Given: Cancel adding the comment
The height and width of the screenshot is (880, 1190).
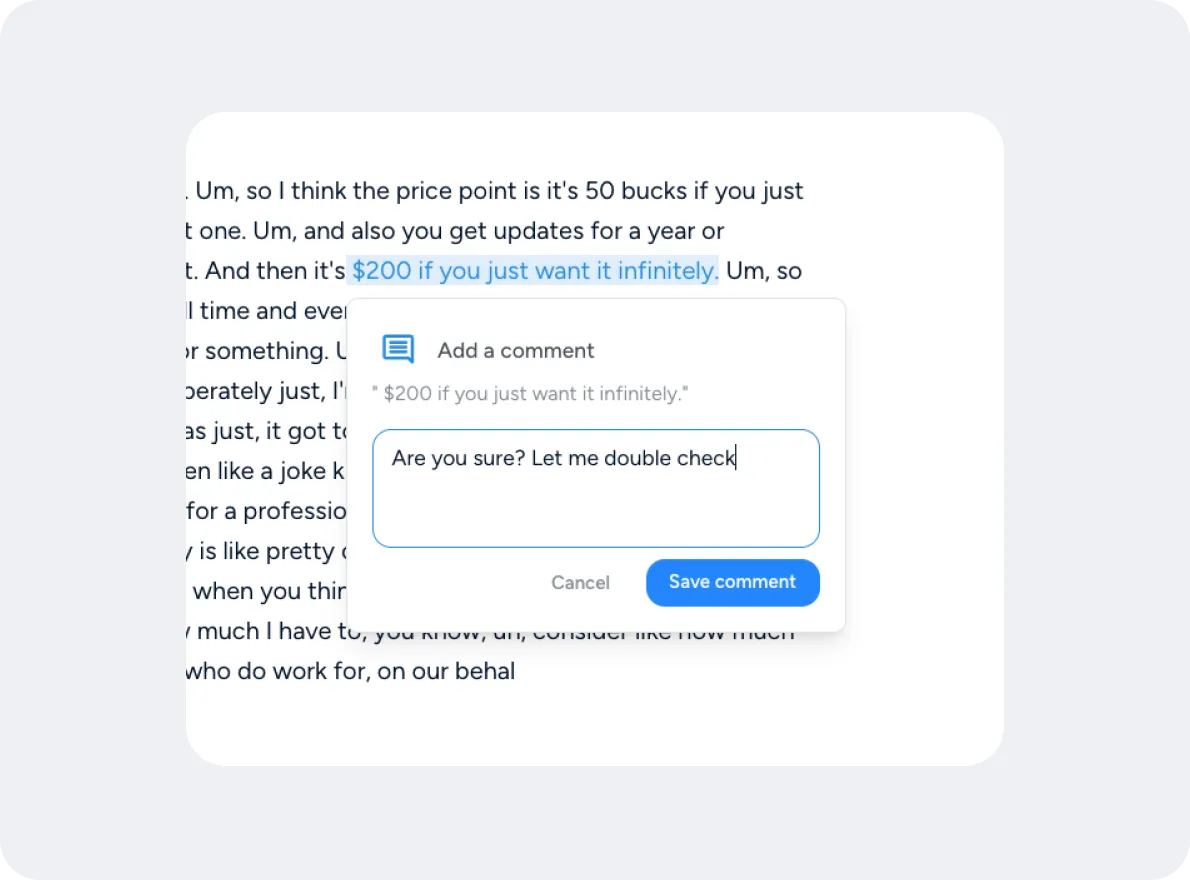Looking at the screenshot, I should (580, 583).
